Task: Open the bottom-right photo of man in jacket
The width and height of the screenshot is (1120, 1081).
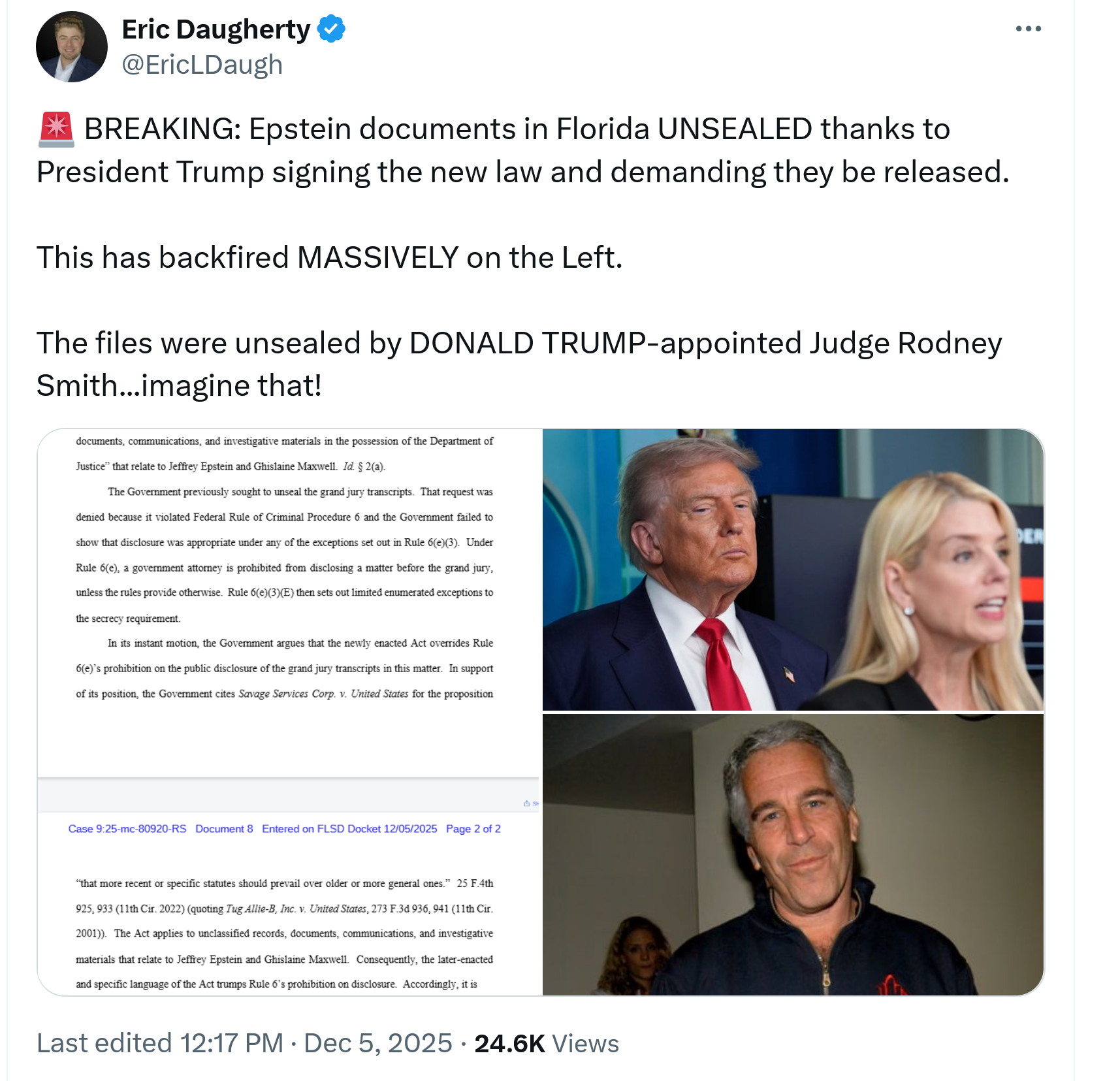Action: 793,854
